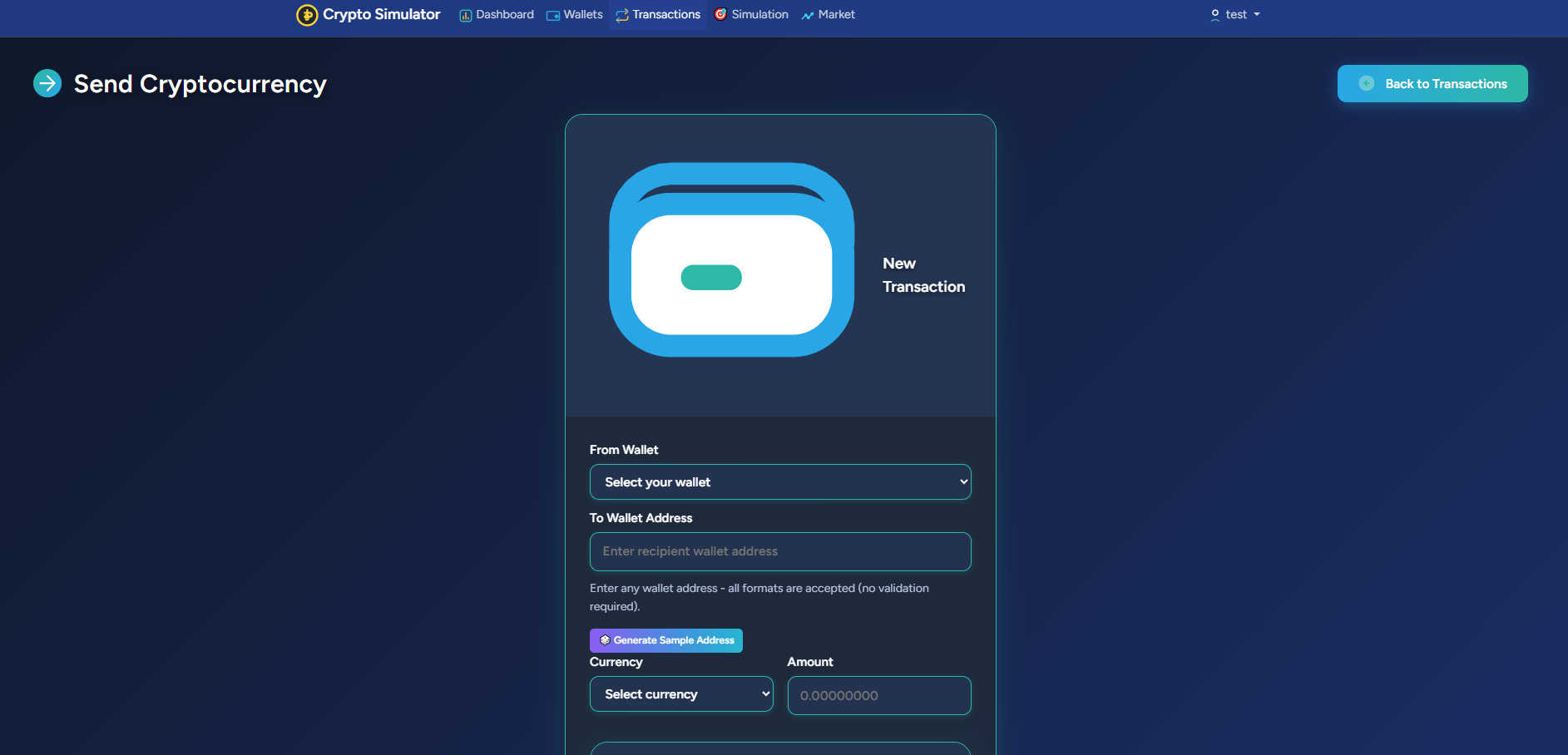Click the large blue wallet illustration
Viewport: 1568px width, 755px height.
[x=732, y=259]
